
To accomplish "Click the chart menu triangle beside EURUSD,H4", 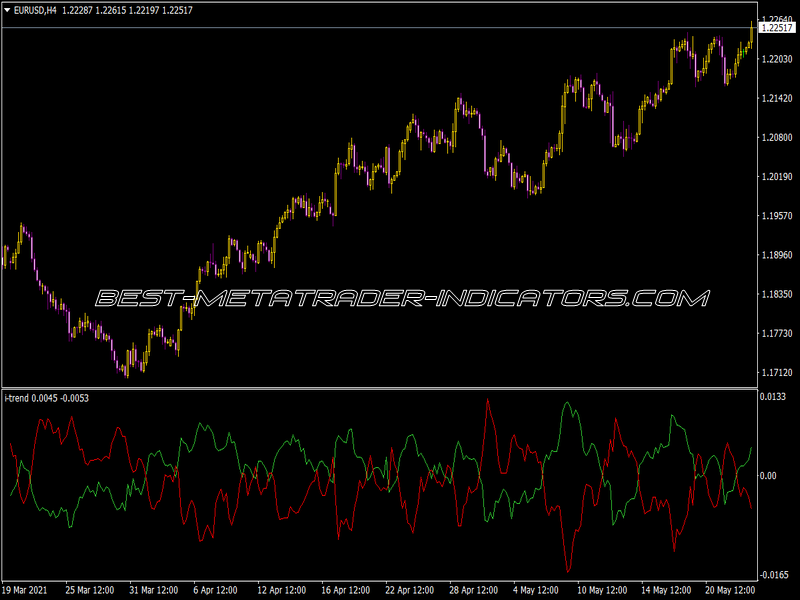I will click(7, 10).
